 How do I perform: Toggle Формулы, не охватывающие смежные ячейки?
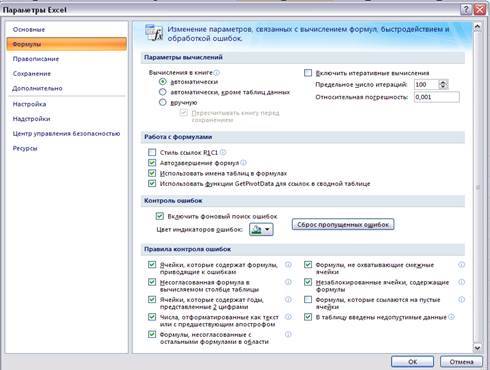(x=308, y=265)
